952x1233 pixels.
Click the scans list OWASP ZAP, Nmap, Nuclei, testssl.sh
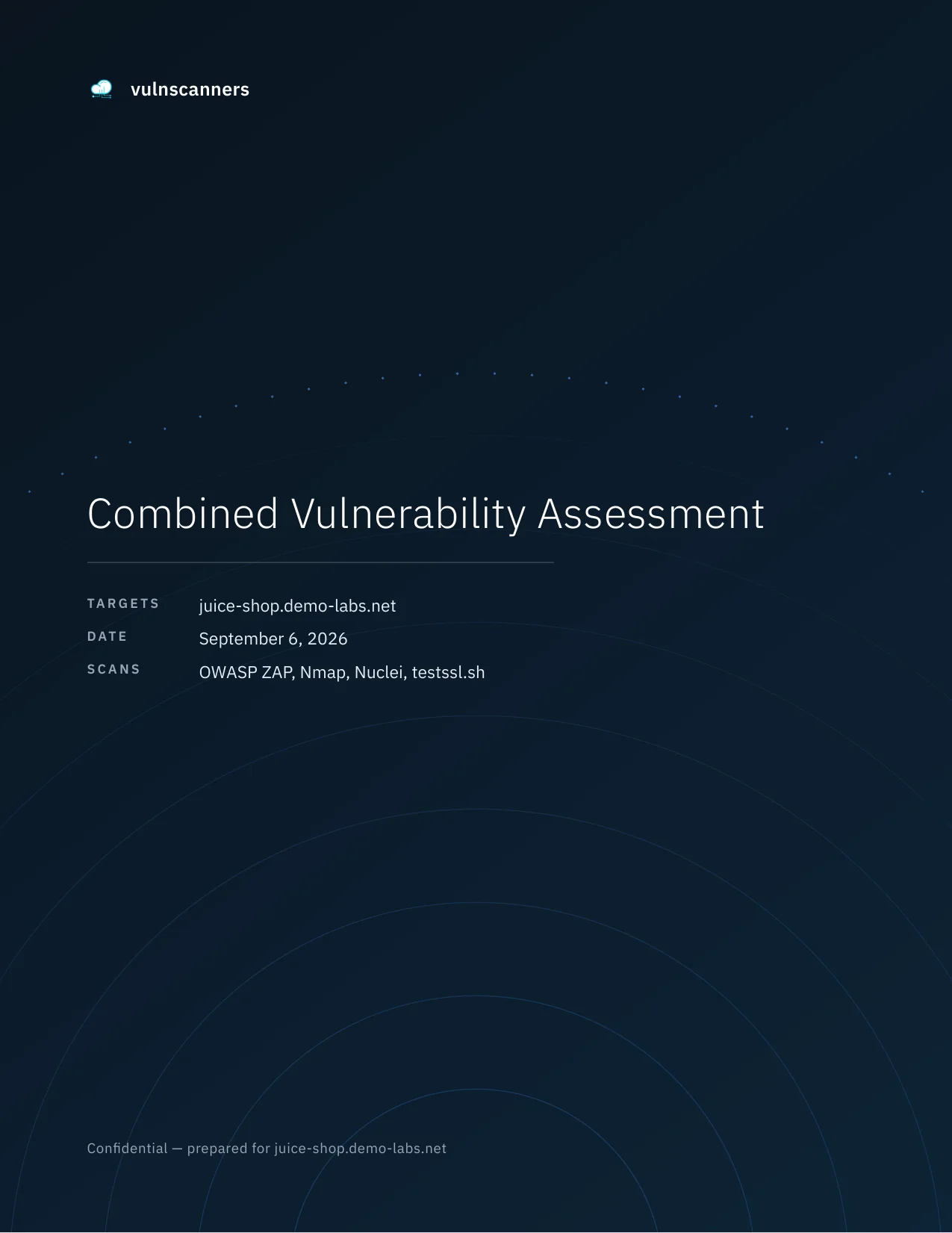pyautogui.click(x=342, y=672)
